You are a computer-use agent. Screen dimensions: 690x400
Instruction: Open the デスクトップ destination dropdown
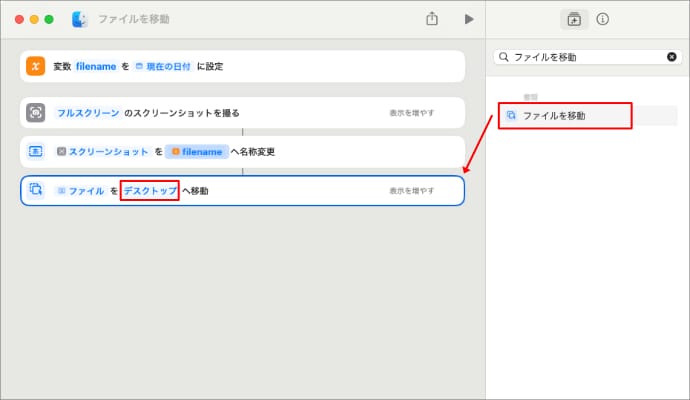click(150, 190)
